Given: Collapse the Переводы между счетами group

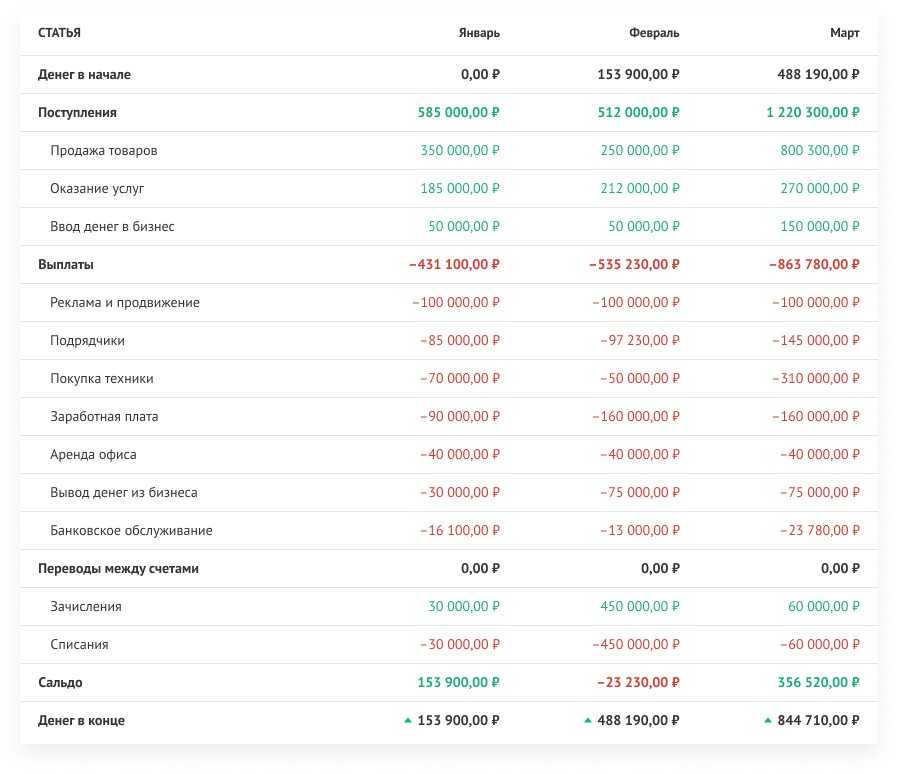Looking at the screenshot, I should coord(118,569).
